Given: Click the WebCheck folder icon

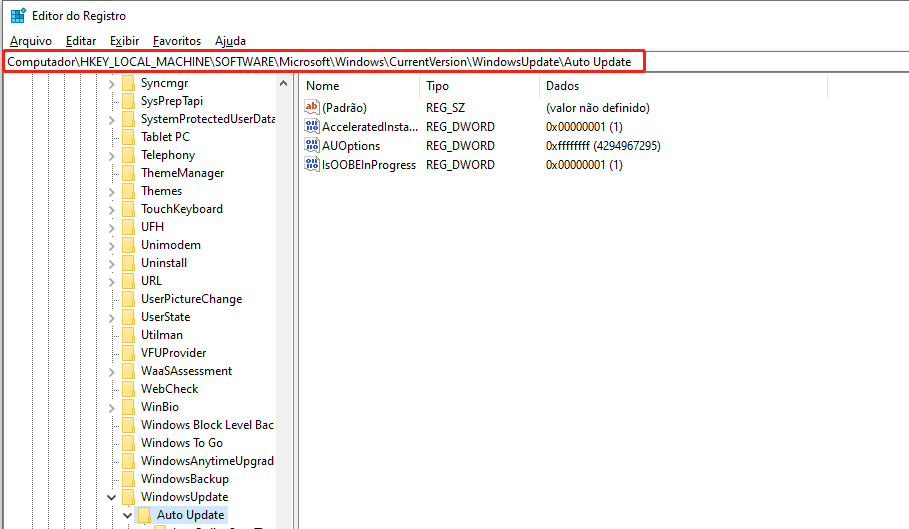Looking at the screenshot, I should [129, 389].
